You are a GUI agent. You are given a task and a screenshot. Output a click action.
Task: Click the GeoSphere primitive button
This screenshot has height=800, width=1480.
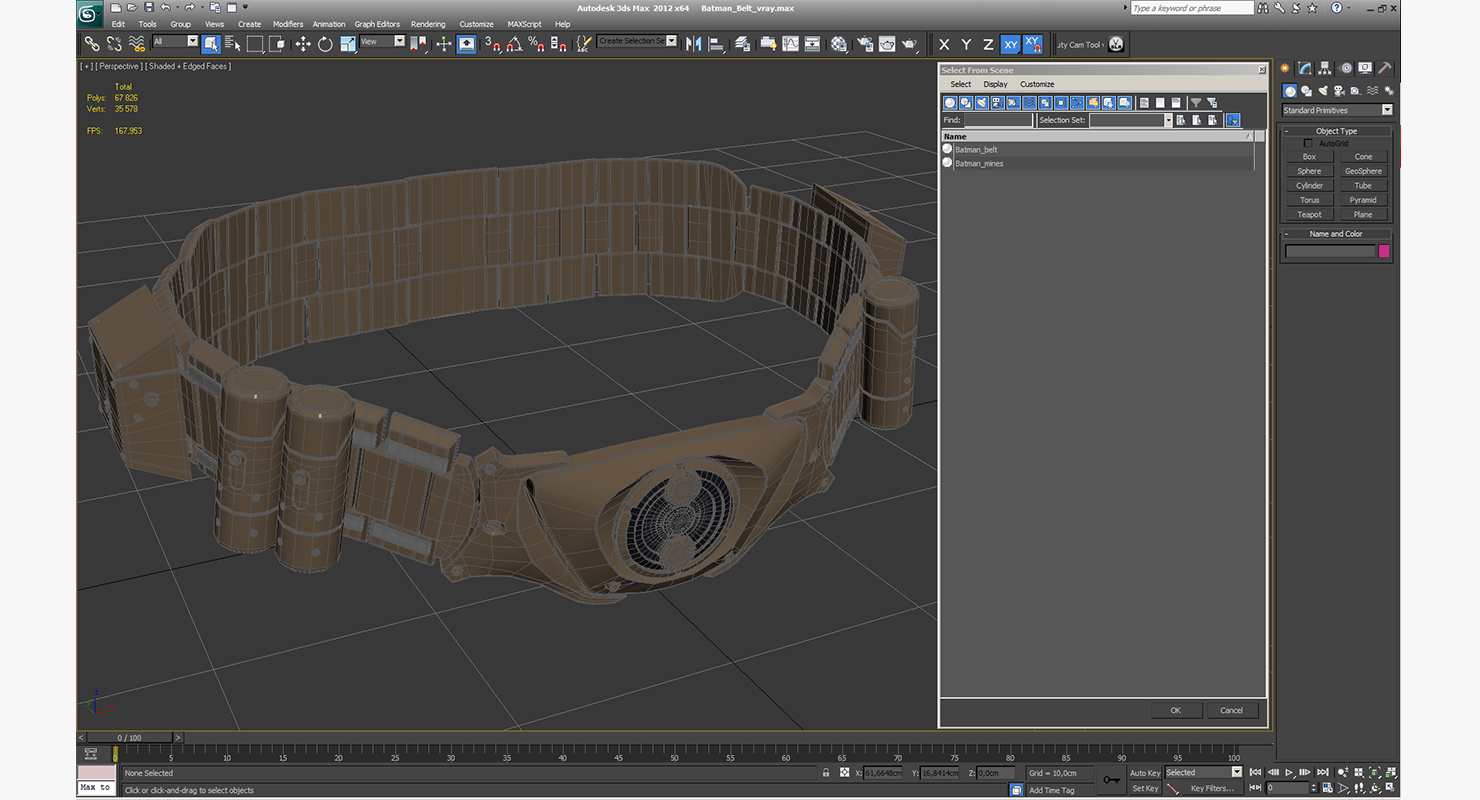[1363, 171]
